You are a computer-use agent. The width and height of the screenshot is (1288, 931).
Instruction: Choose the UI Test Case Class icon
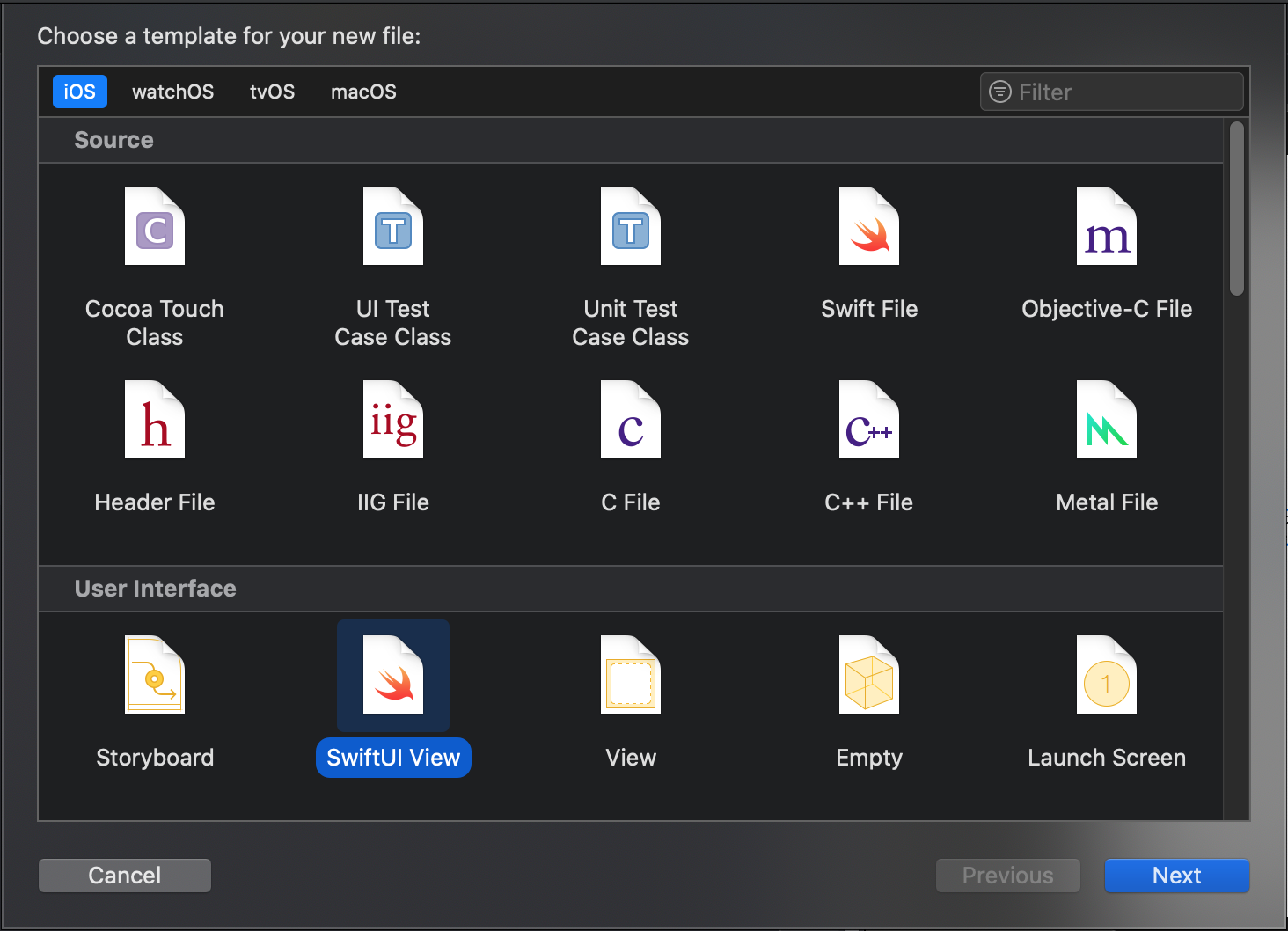click(x=393, y=227)
